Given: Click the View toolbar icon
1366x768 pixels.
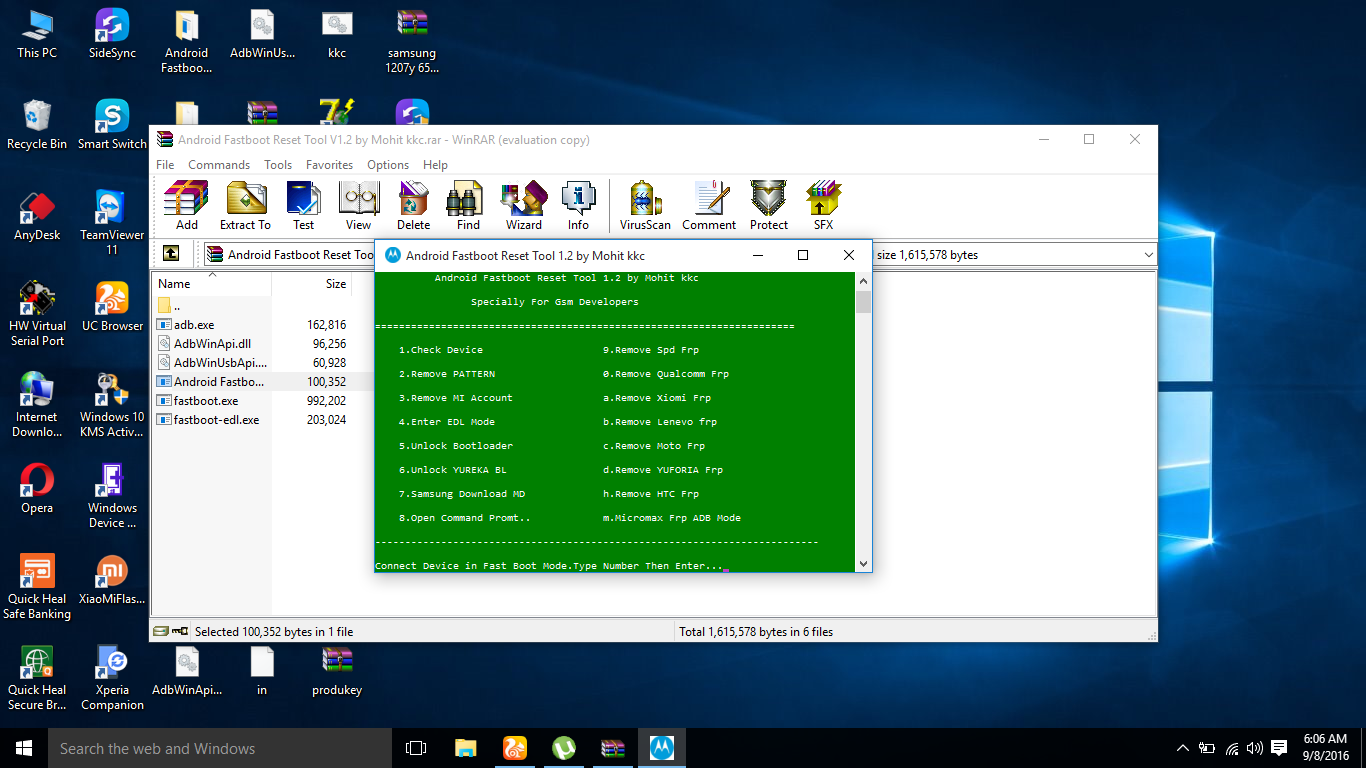Looking at the screenshot, I should click(358, 206).
